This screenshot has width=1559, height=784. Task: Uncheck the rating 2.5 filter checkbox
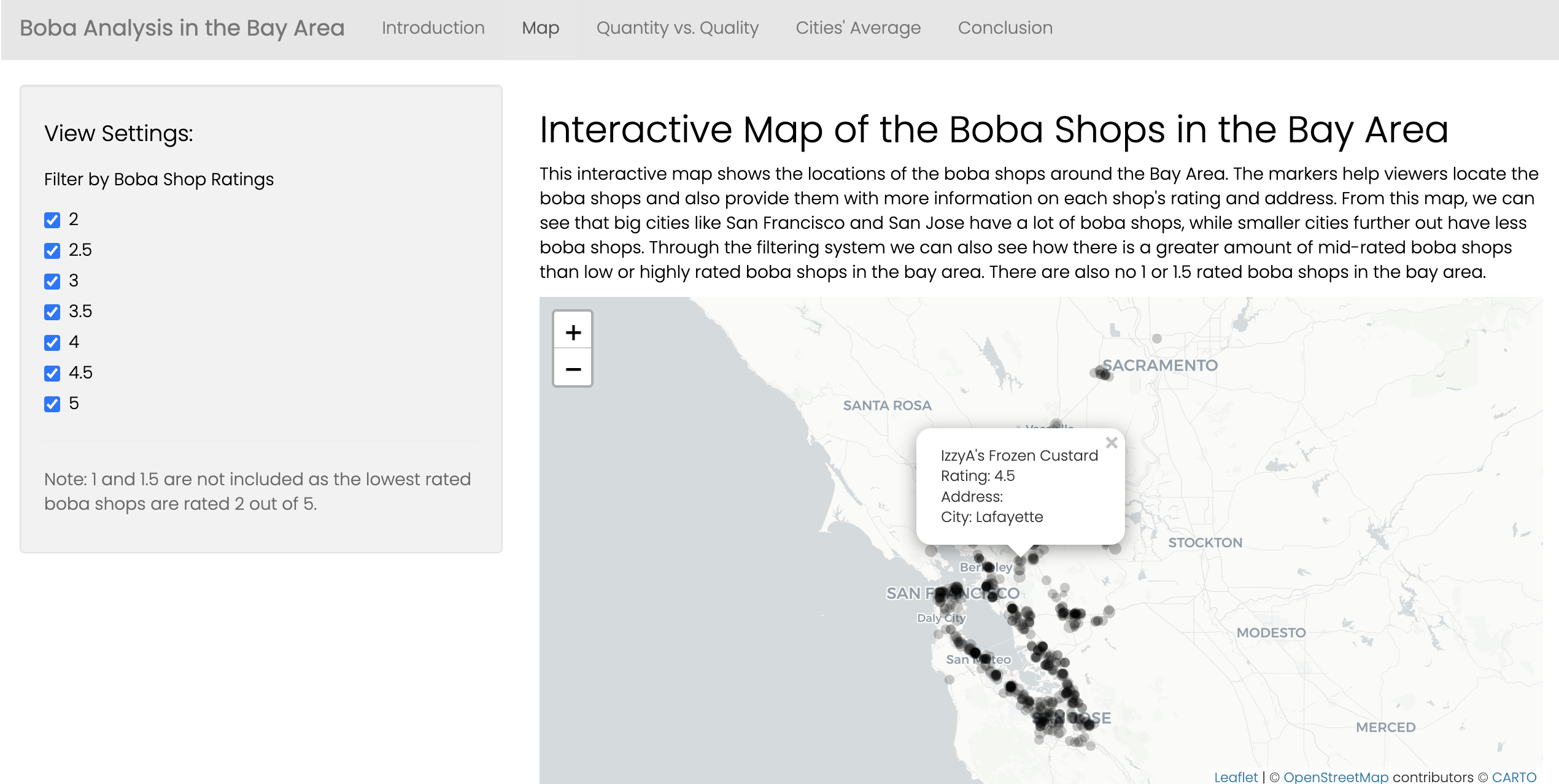(x=52, y=250)
